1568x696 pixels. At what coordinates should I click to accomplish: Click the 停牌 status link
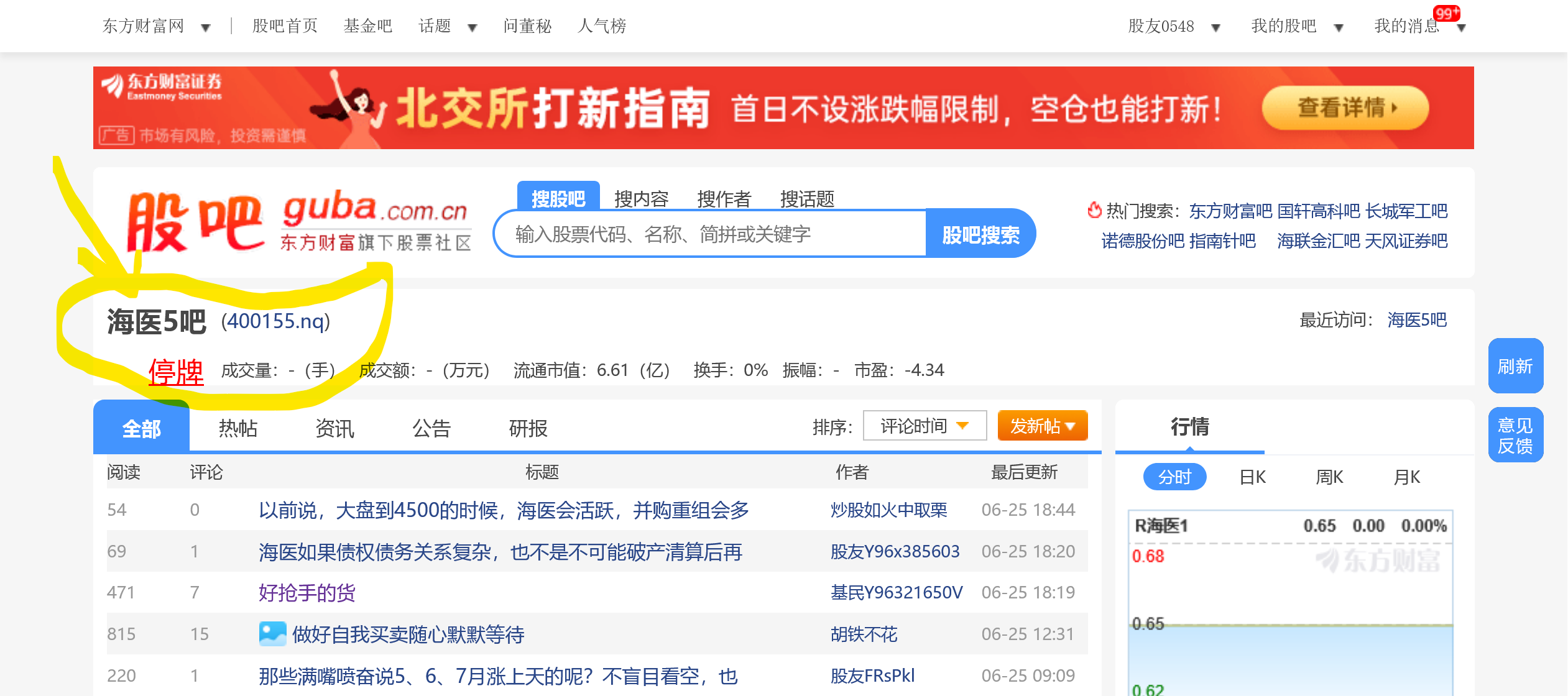point(176,372)
